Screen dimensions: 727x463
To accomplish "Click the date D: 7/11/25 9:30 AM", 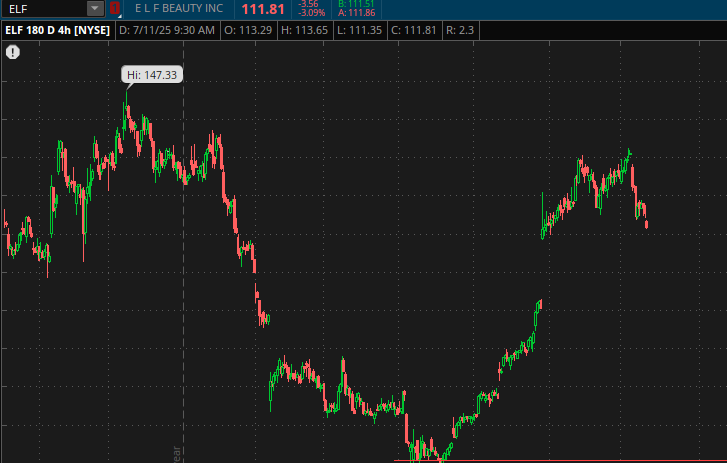I will coord(167,30).
